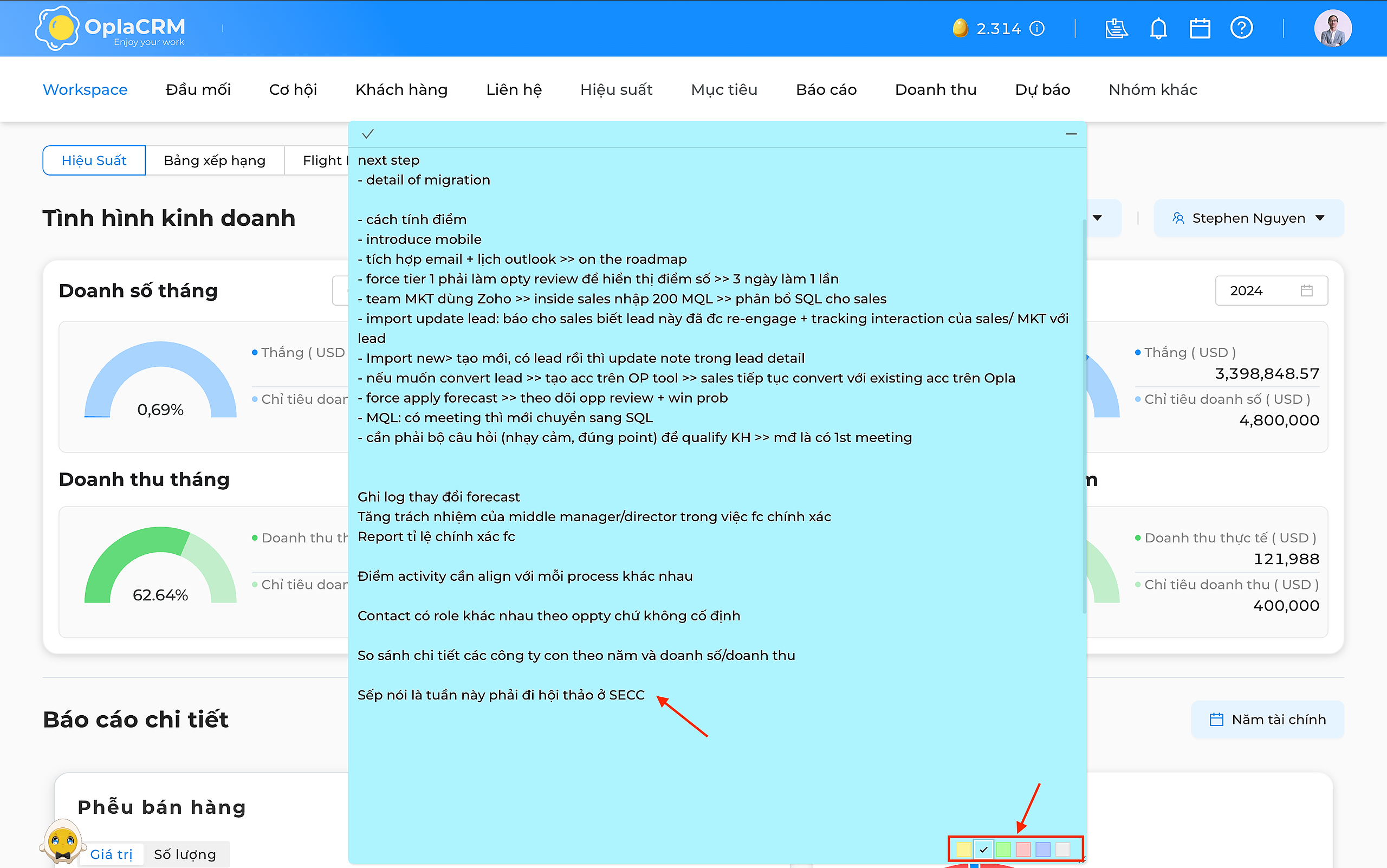Choose the green note color

1003,849
